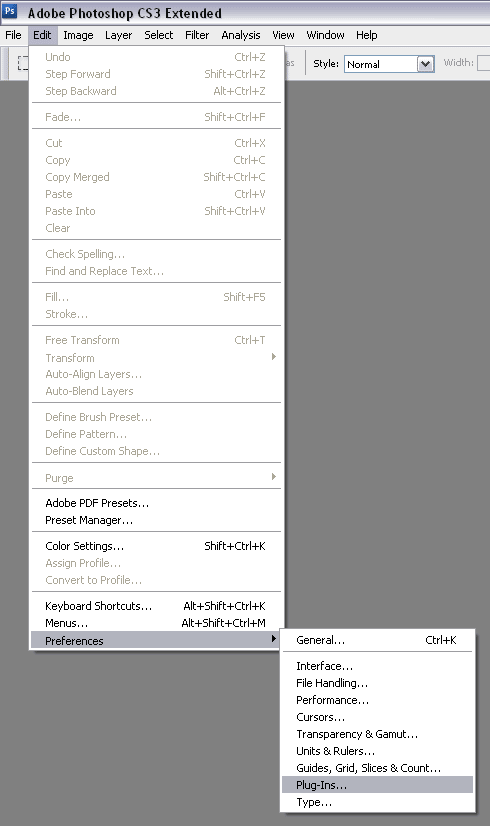Click Free Transform in Edit menu
Image resolution: width=490 pixels, height=826 pixels.
click(156, 340)
